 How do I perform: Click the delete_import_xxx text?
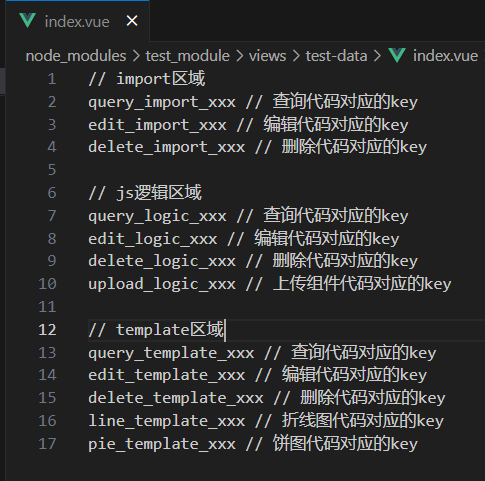point(167,147)
